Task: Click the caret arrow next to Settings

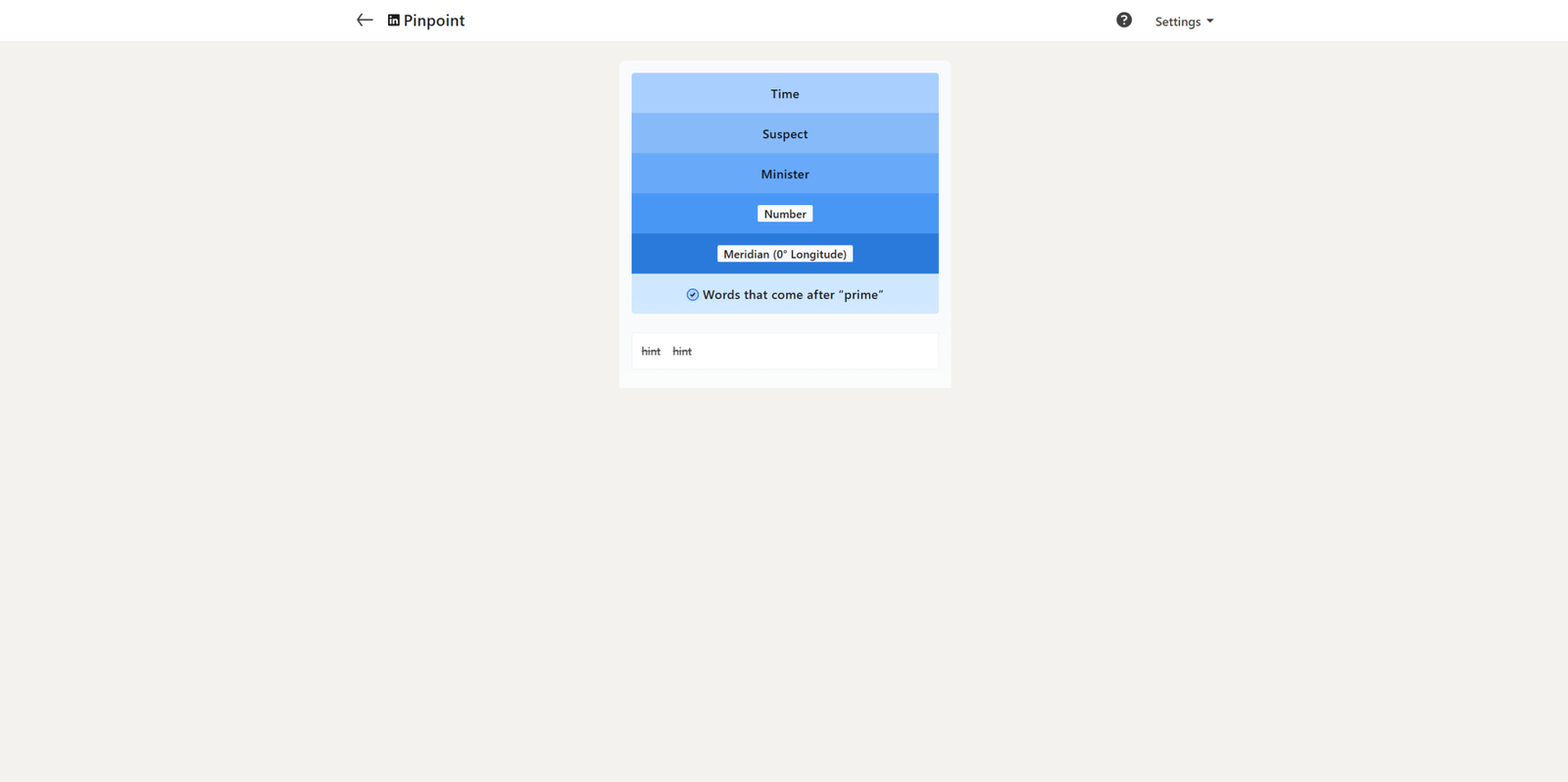Action: point(1210,22)
